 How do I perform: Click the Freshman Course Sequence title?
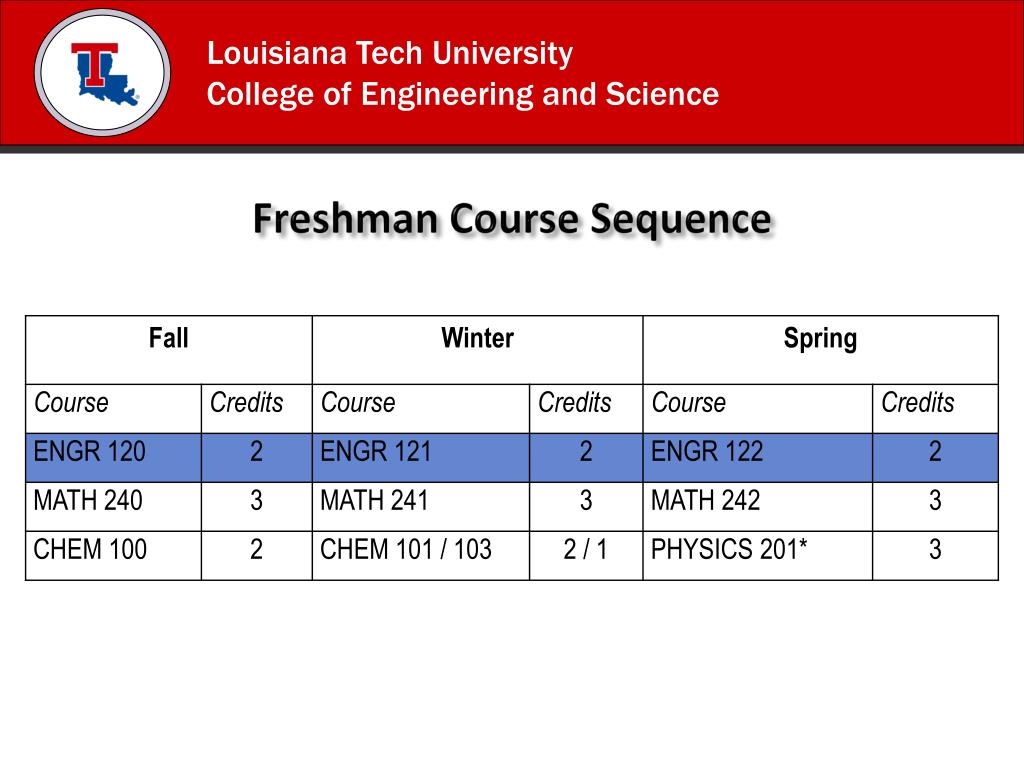(x=511, y=218)
